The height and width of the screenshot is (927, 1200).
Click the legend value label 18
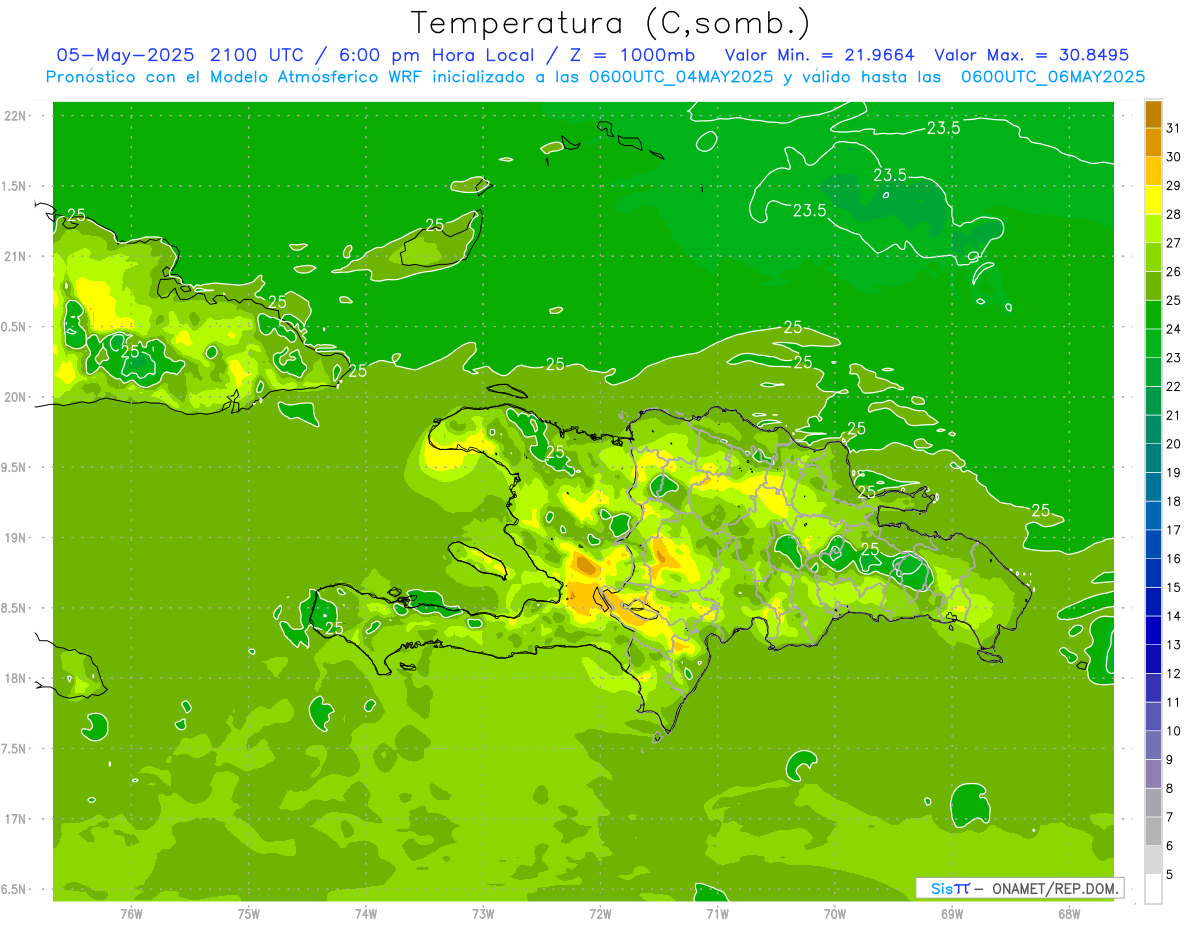coord(1174,501)
